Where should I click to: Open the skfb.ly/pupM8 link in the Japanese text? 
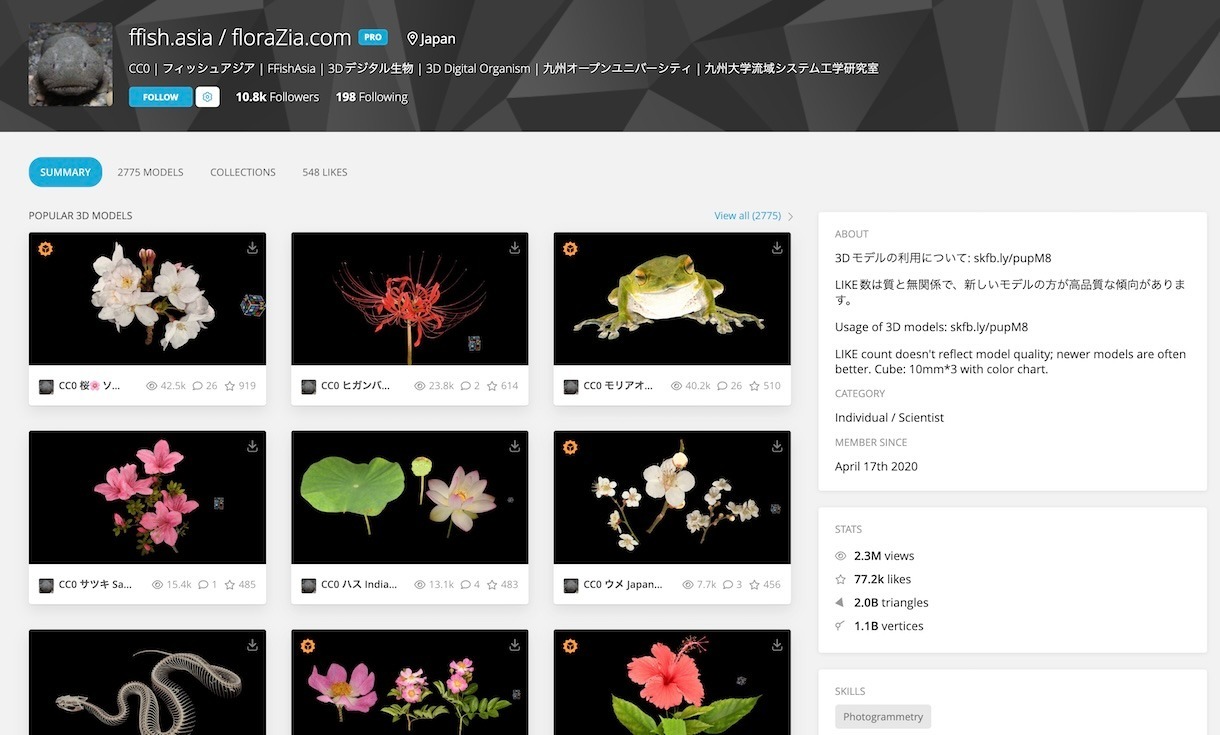[1014, 258]
